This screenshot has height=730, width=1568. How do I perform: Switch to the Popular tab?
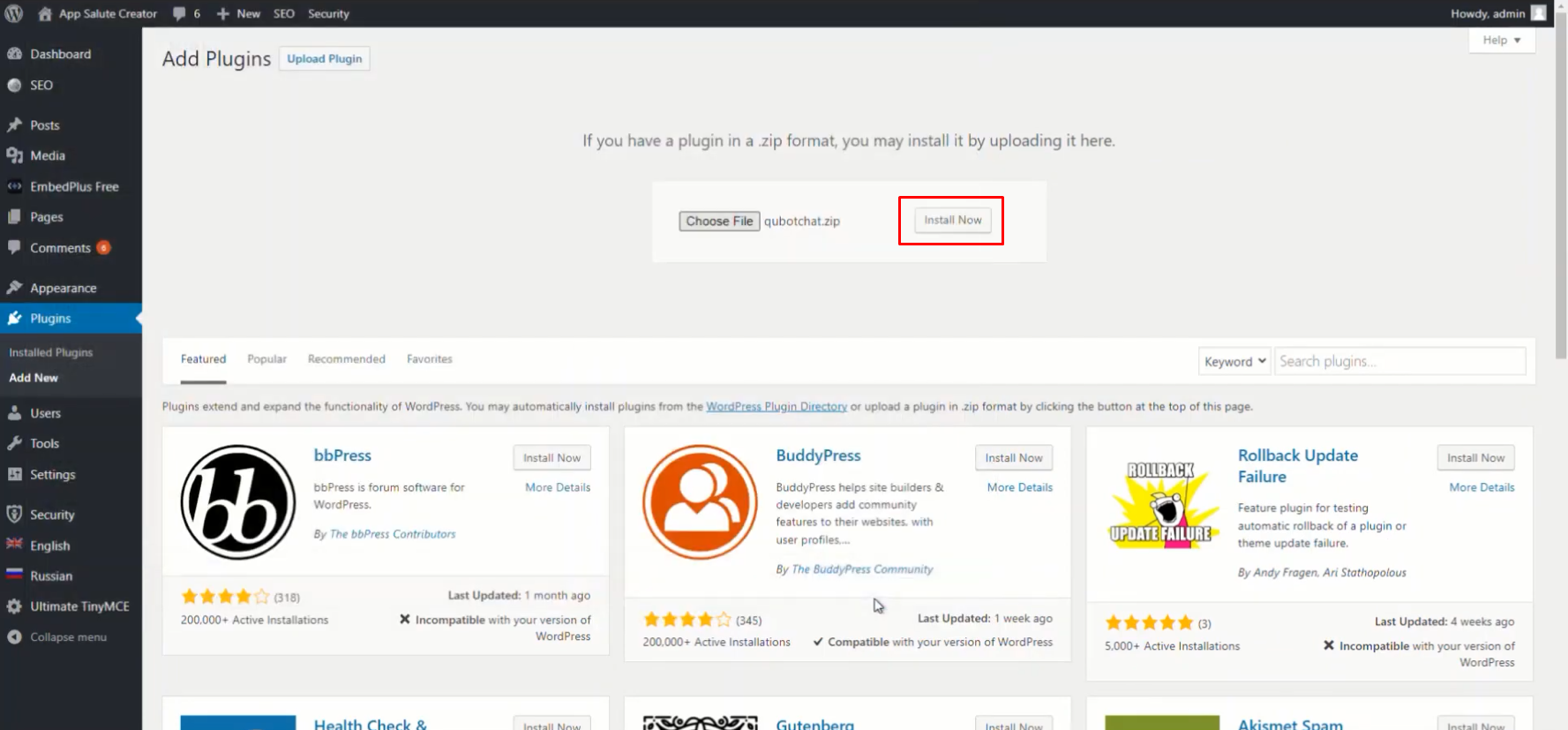[266, 359]
